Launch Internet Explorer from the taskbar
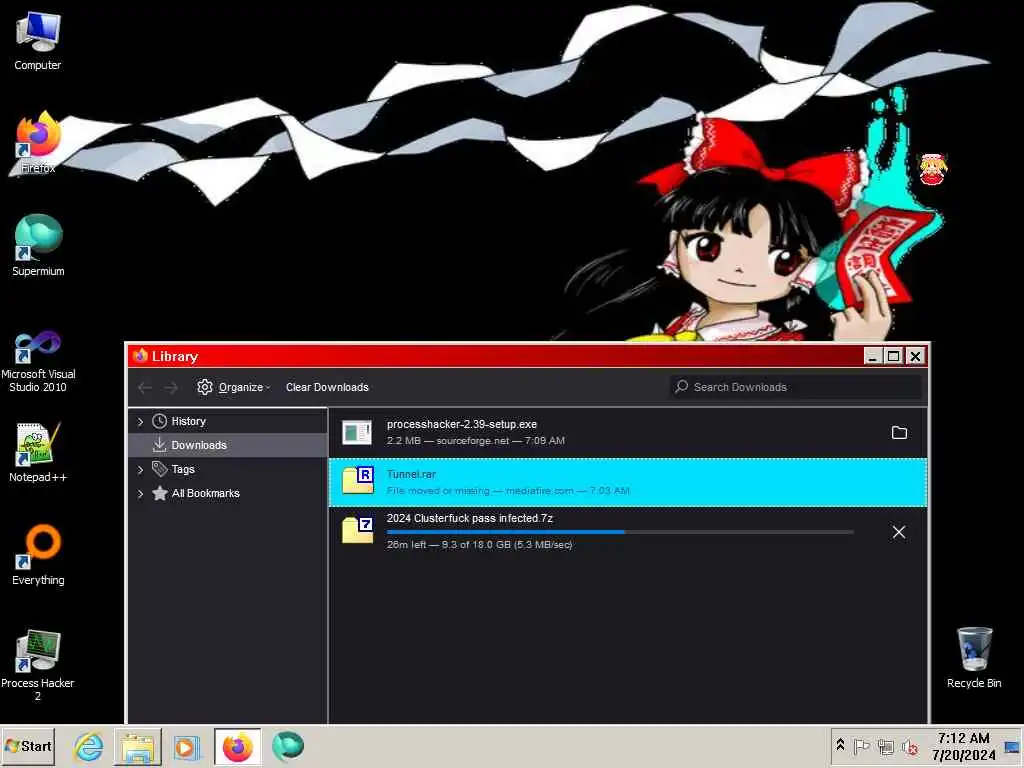The image size is (1024, 768). pyautogui.click(x=89, y=746)
